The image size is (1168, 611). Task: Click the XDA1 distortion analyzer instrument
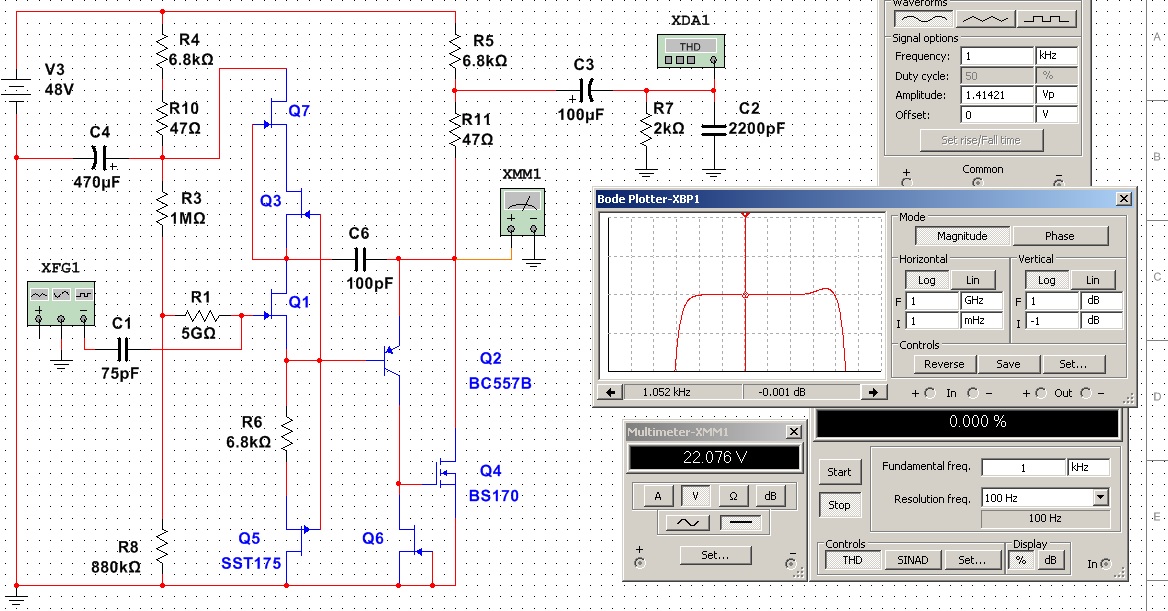(x=688, y=52)
